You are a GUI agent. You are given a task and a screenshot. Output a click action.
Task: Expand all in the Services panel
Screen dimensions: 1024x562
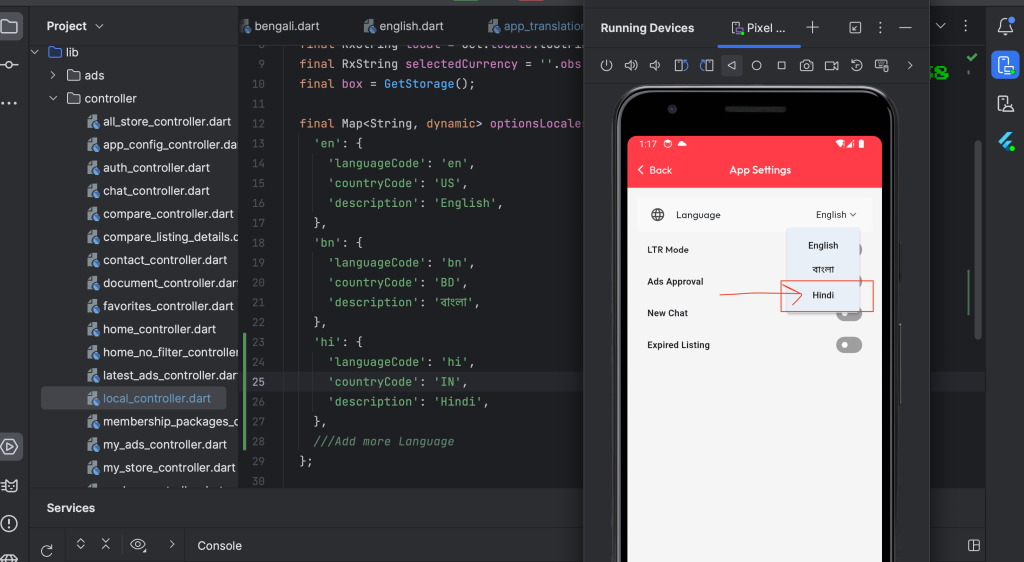coord(81,544)
